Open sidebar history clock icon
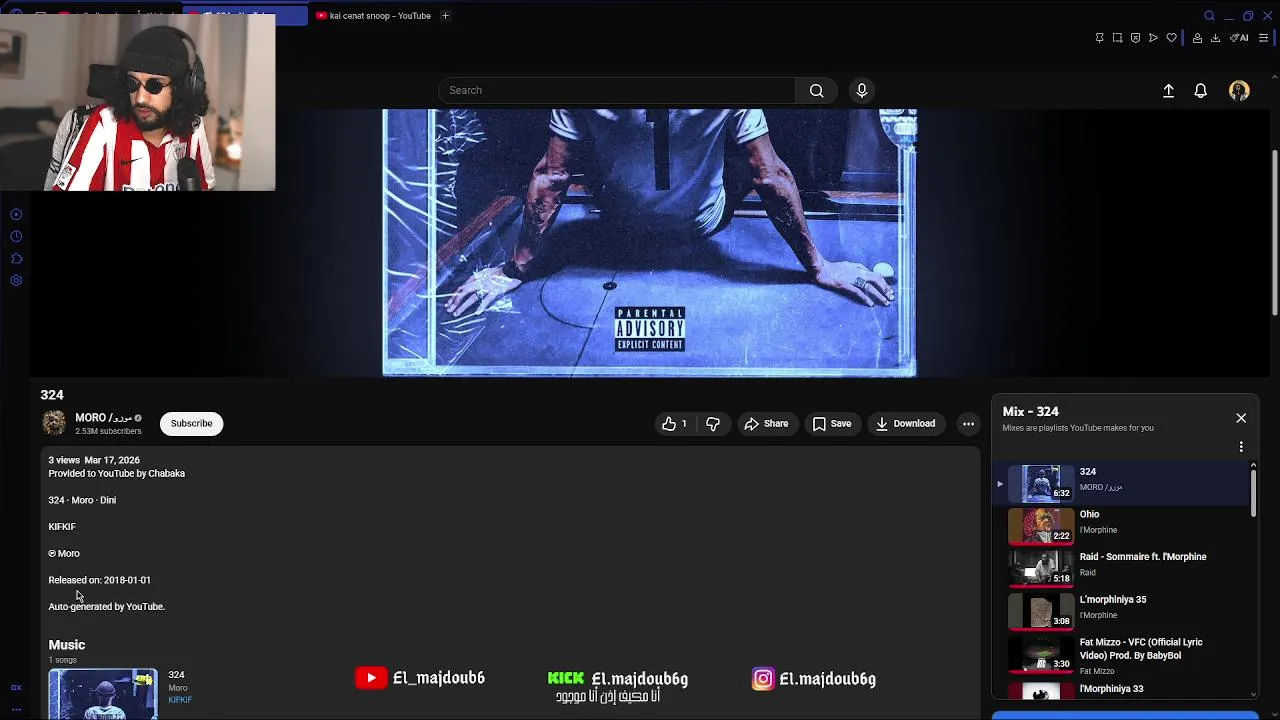The image size is (1280, 720). (x=16, y=236)
